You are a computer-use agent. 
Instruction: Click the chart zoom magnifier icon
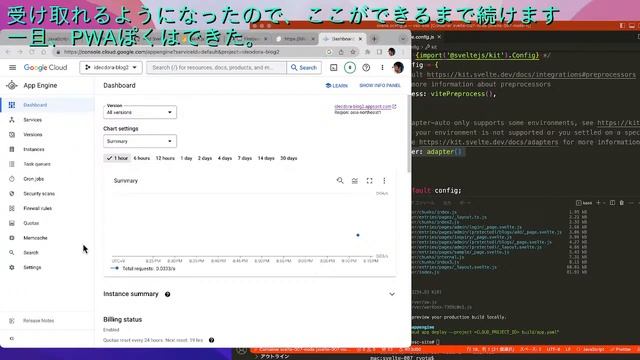340,180
